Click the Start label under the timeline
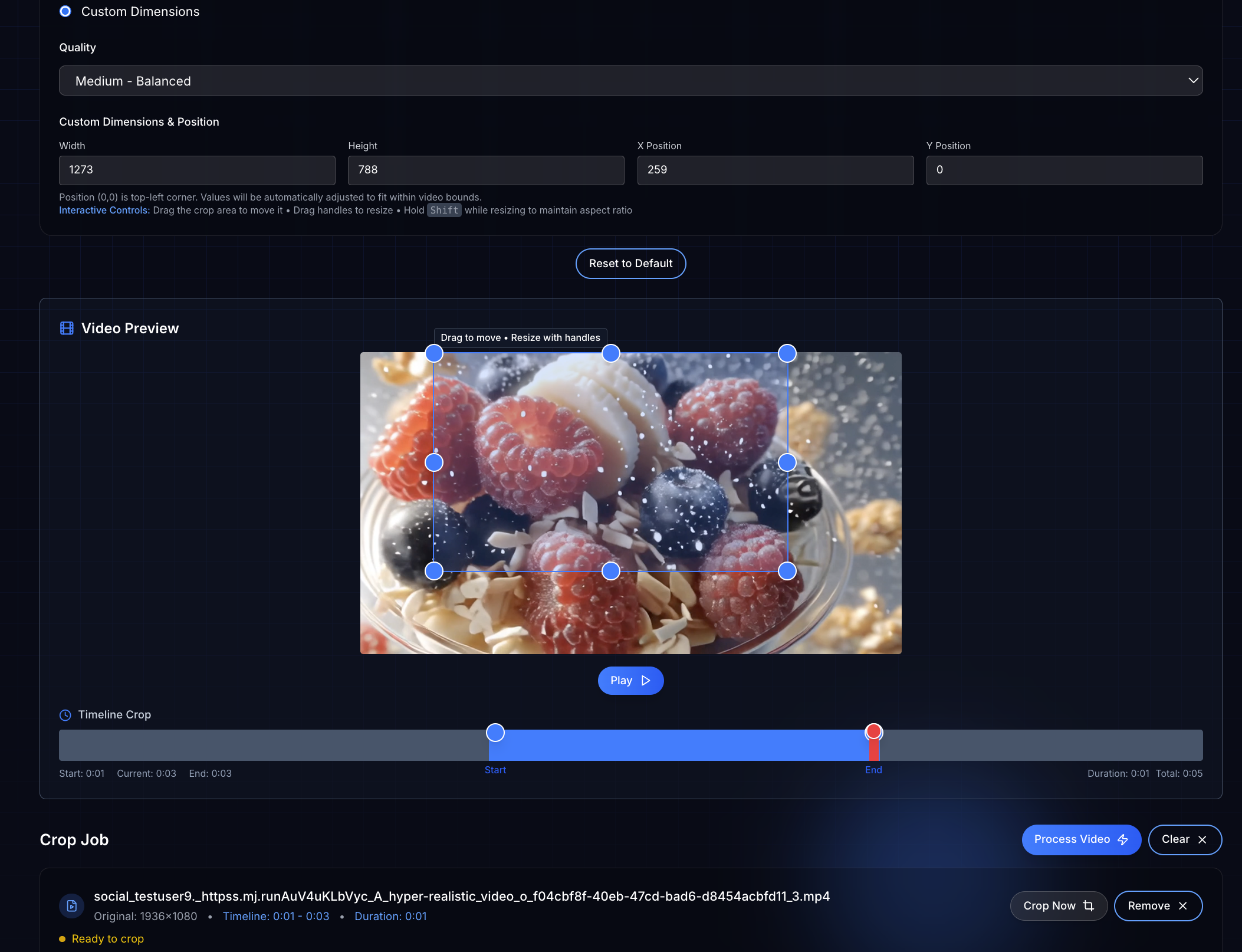Image resolution: width=1242 pixels, height=952 pixels. pyautogui.click(x=495, y=770)
